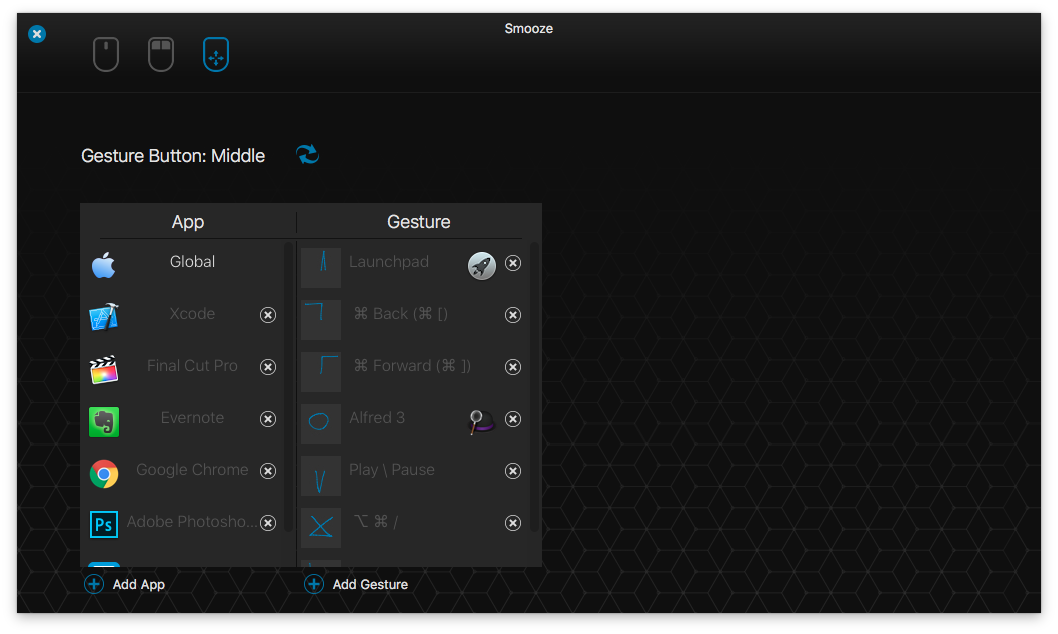Select the Alfred 3 gesture label
The height and width of the screenshot is (634, 1058).
tap(377, 417)
